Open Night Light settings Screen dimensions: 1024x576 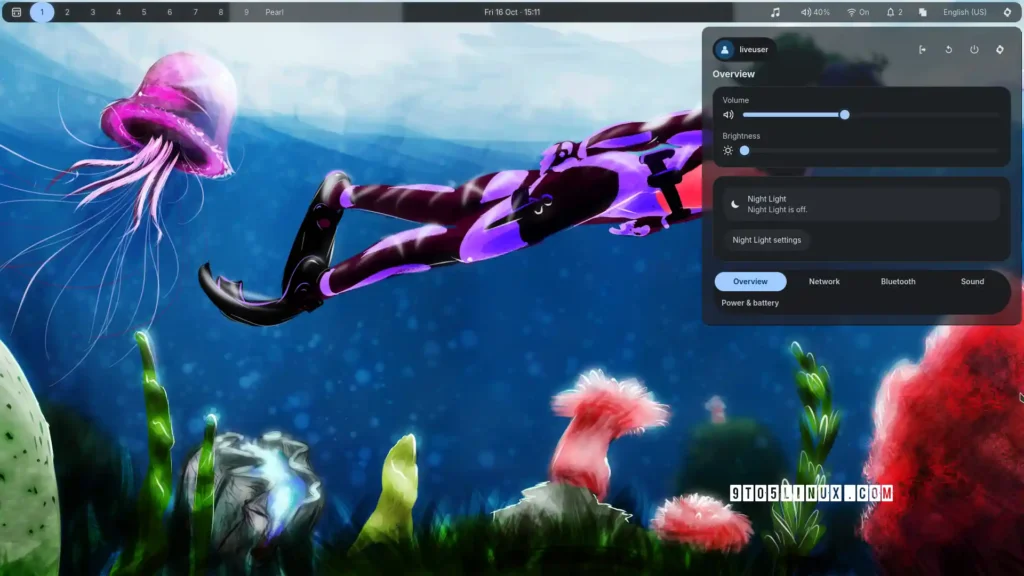[x=767, y=240]
